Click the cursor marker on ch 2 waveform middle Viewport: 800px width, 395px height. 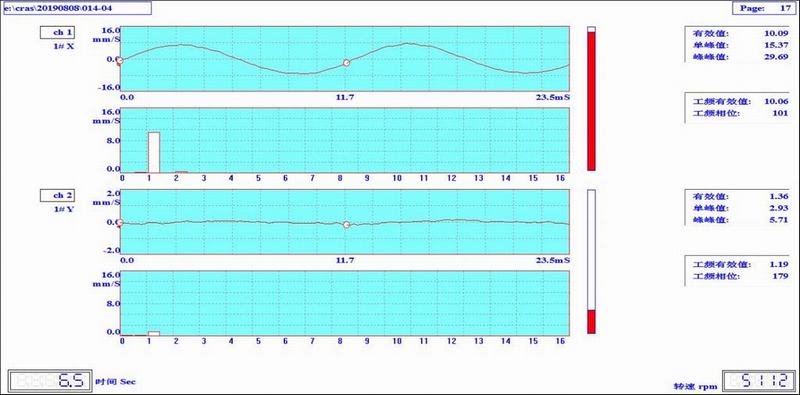[346, 225]
